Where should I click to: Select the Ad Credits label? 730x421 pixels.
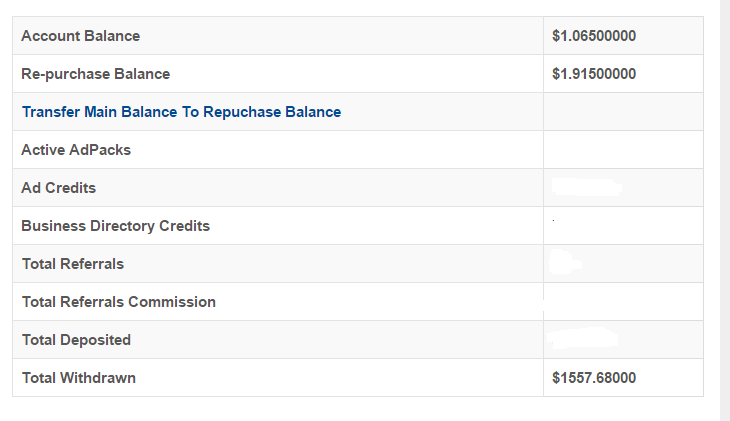(58, 188)
